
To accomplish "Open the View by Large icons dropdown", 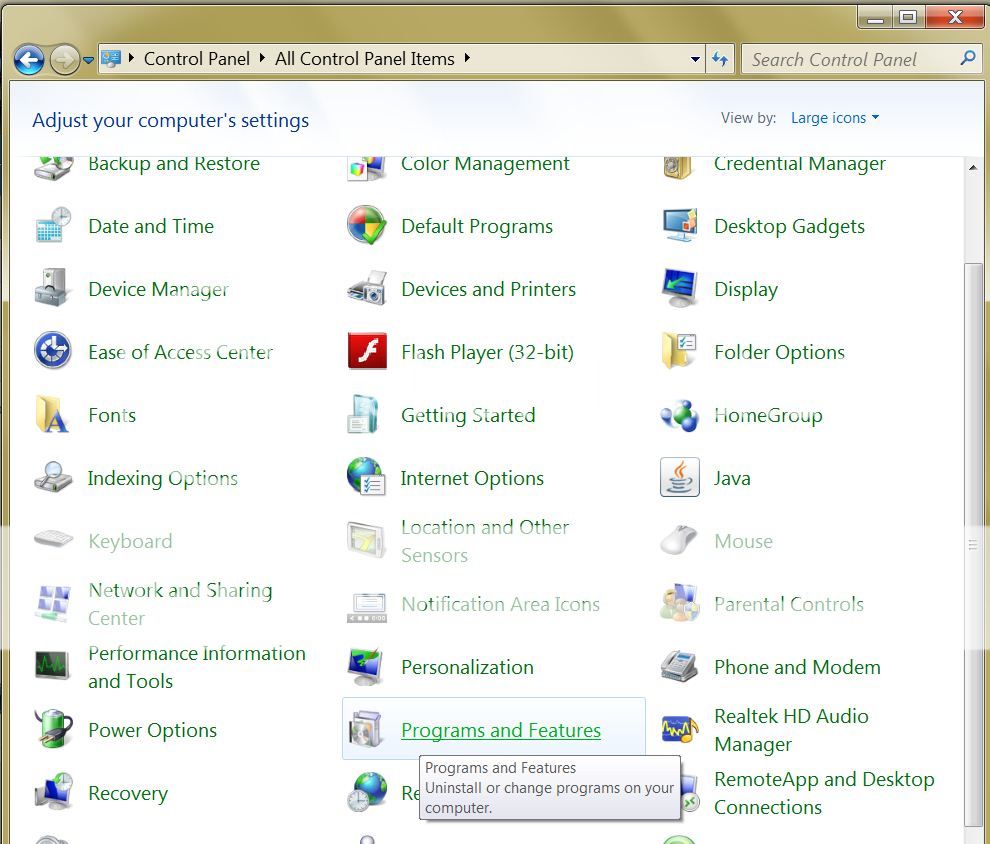I will coord(835,118).
